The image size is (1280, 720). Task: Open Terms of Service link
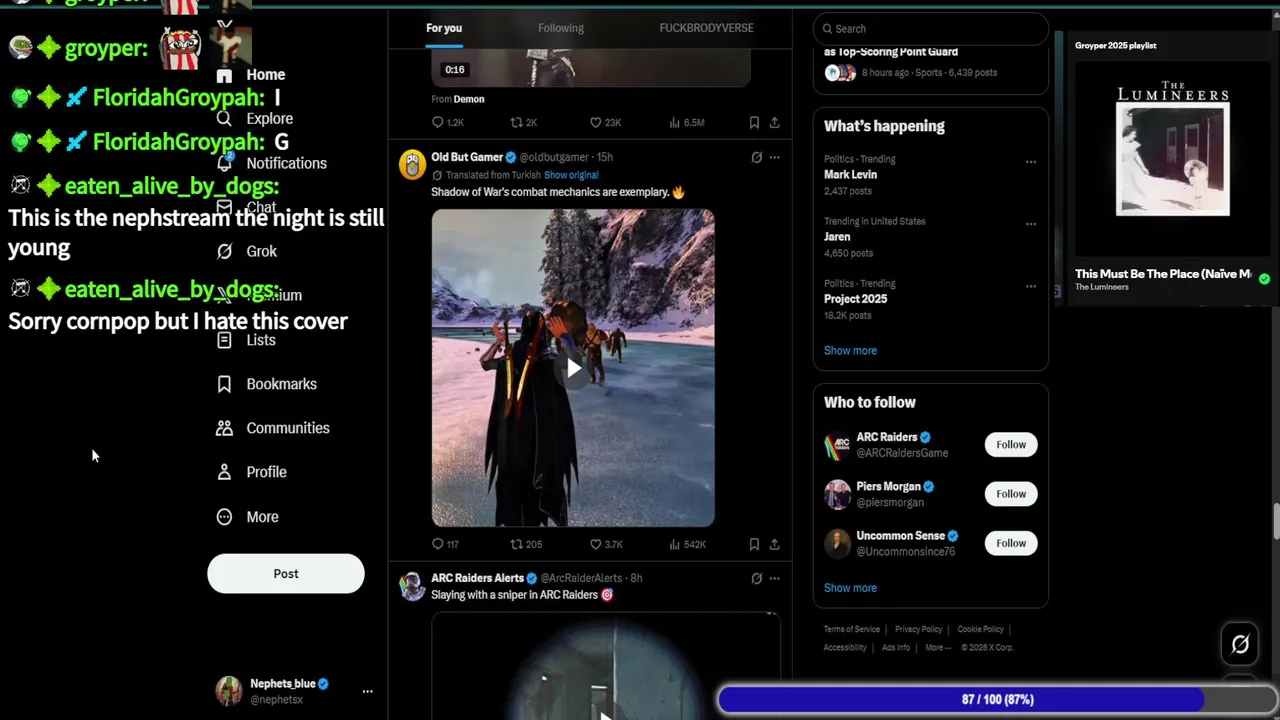[x=851, y=629]
